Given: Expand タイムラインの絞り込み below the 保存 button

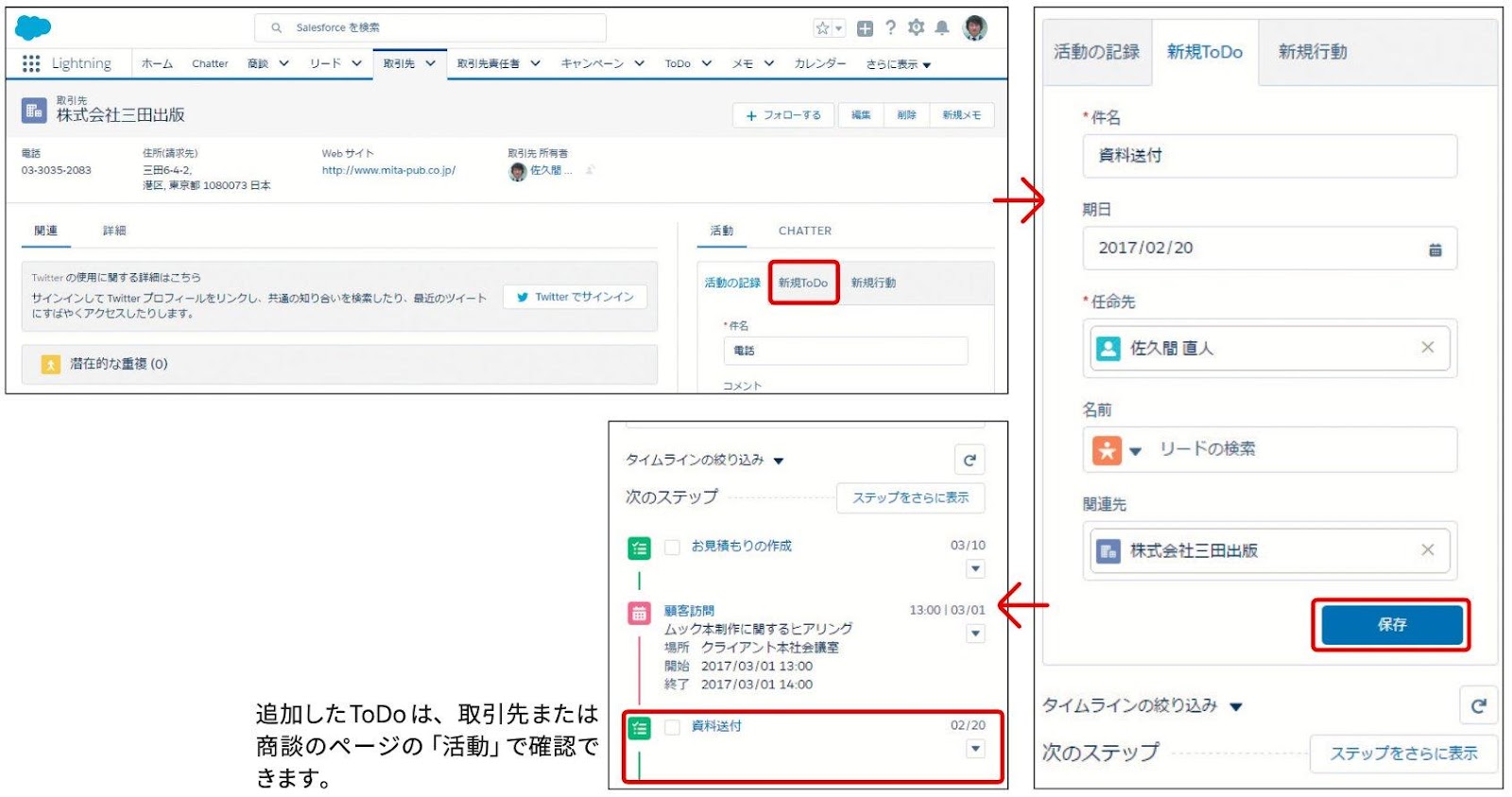Looking at the screenshot, I should point(1143,705).
